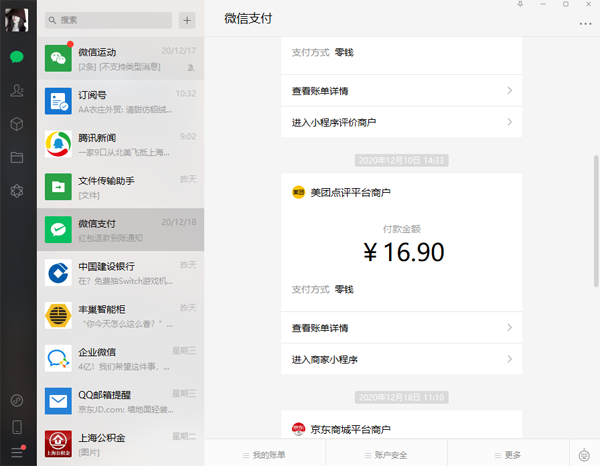Open the 文件传输助手 green folder icon

pyautogui.click(x=58, y=187)
